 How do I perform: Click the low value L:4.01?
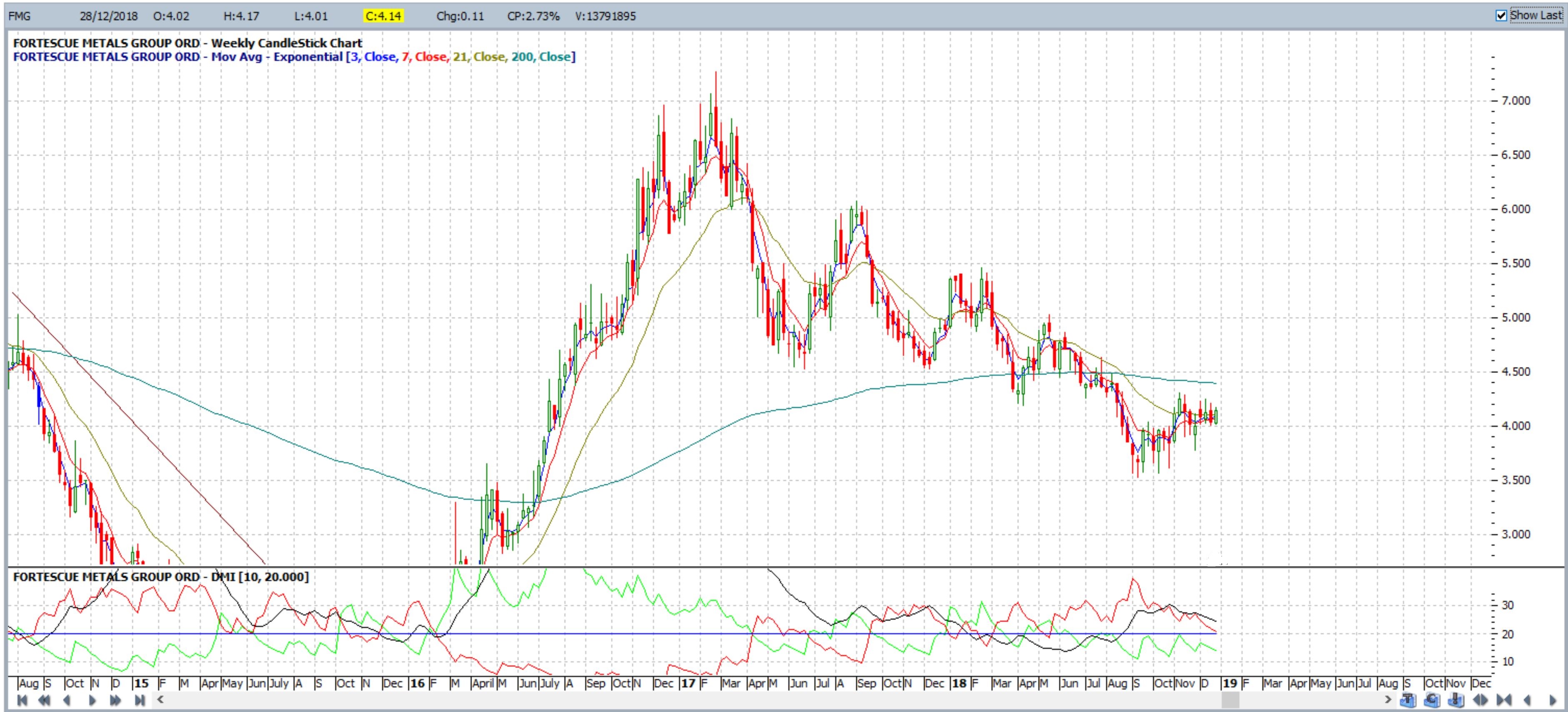(311, 16)
